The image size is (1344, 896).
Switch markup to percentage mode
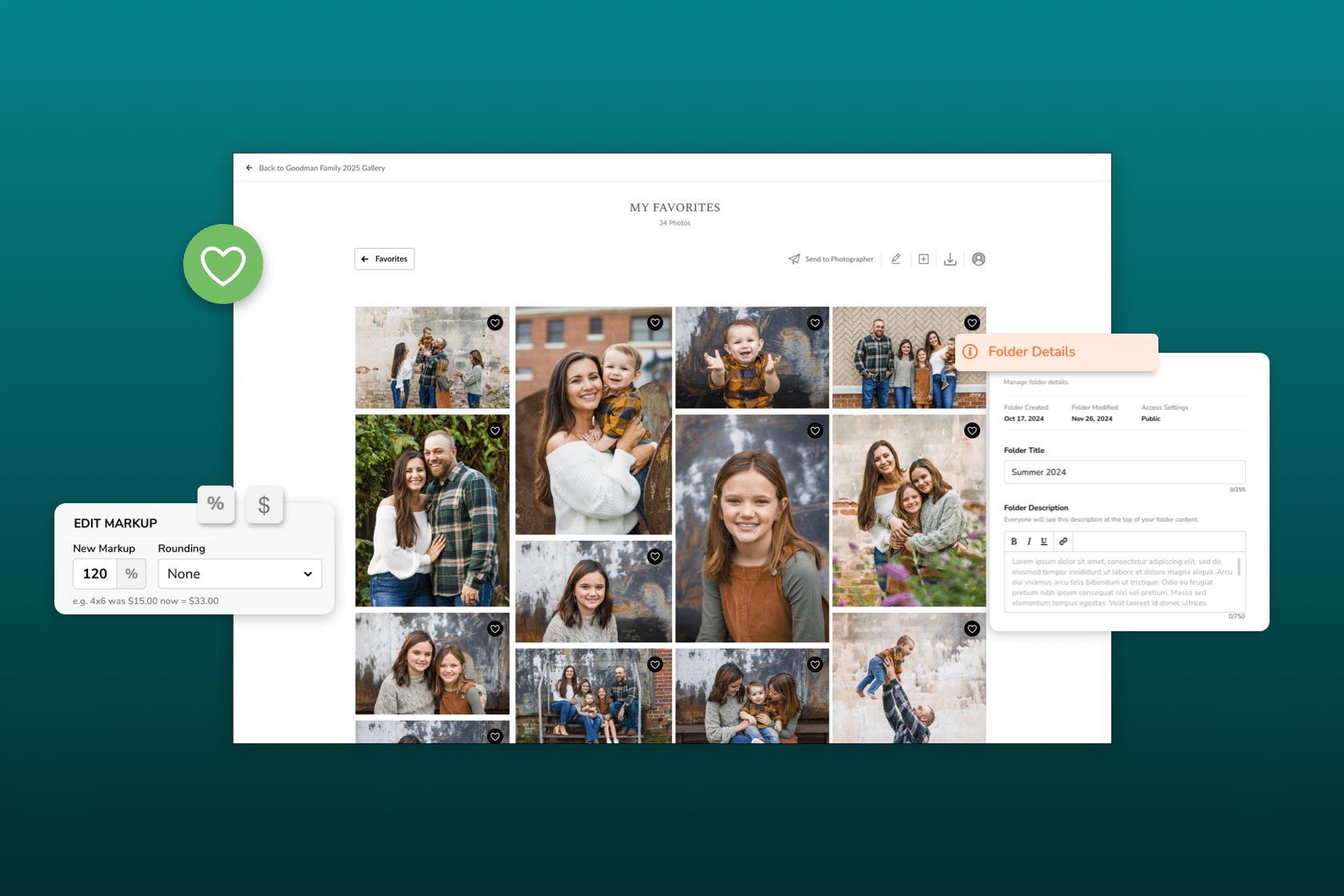(215, 504)
